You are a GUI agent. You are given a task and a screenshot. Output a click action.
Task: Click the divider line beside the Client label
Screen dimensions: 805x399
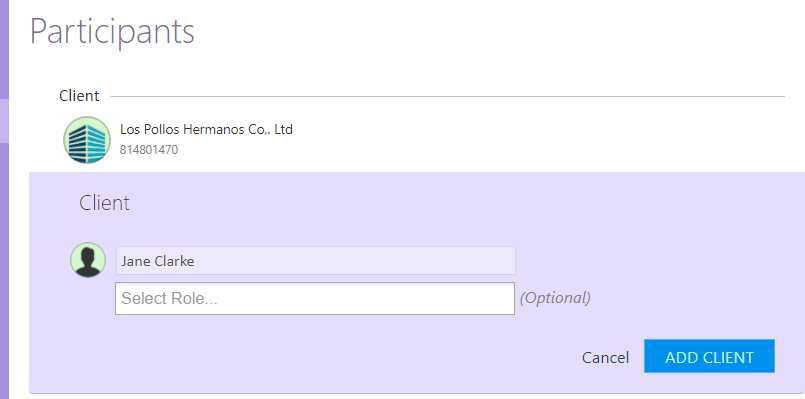[x=447, y=96]
